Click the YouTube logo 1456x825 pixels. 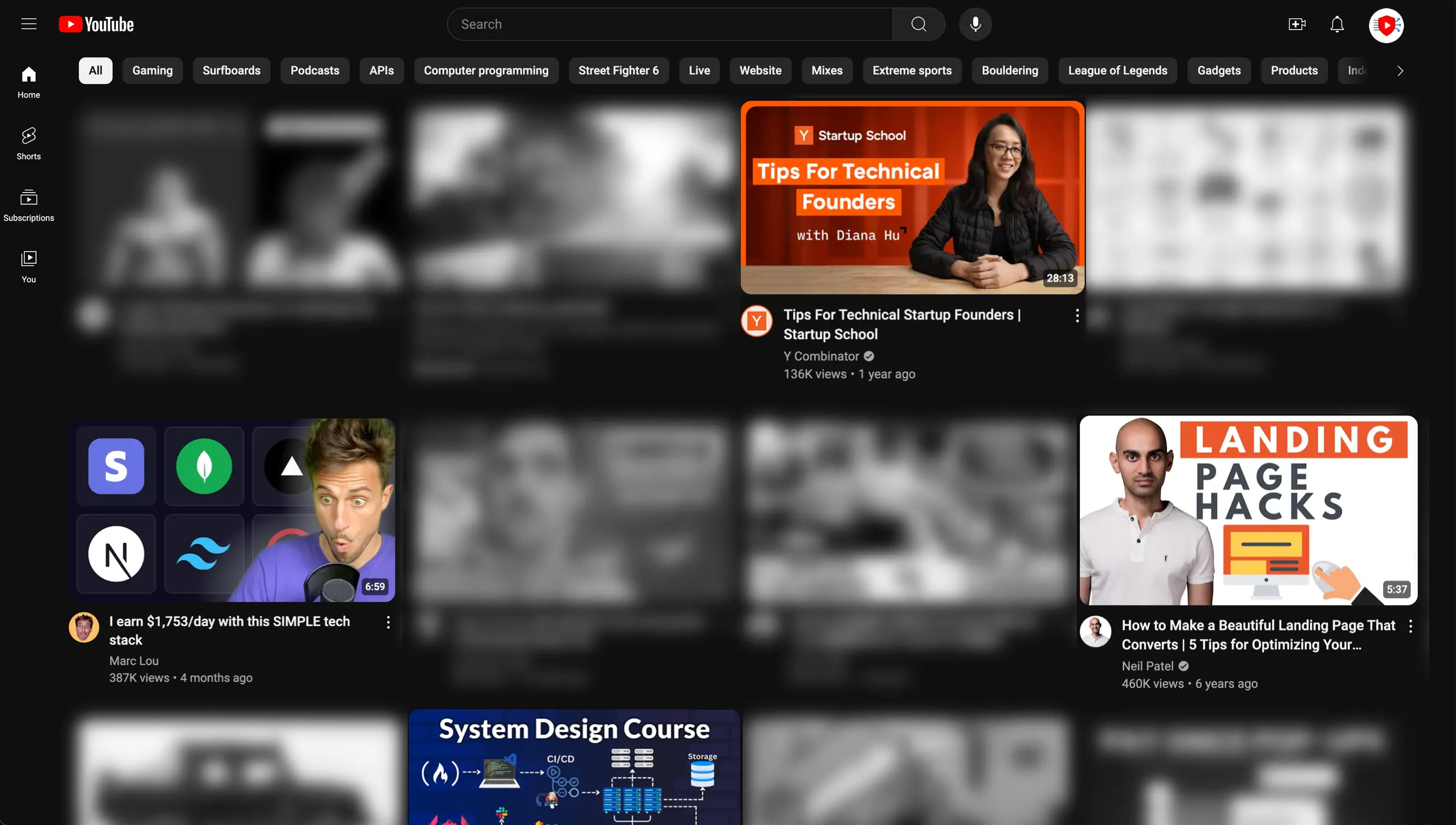pyautogui.click(x=96, y=25)
